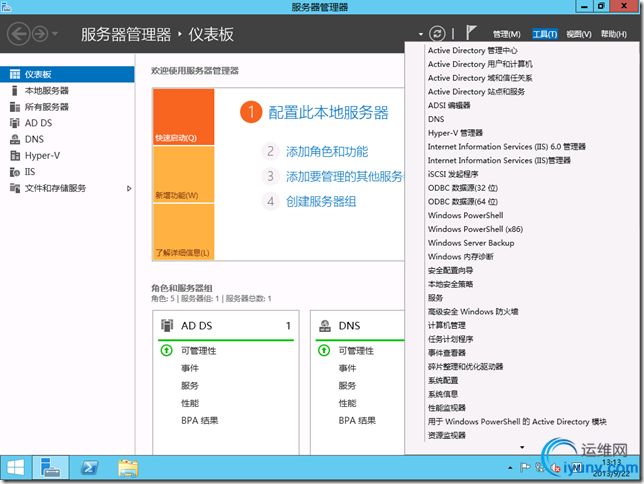The height and width of the screenshot is (484, 644).
Task: Click green status icon in DNS tile
Action: 324,350
